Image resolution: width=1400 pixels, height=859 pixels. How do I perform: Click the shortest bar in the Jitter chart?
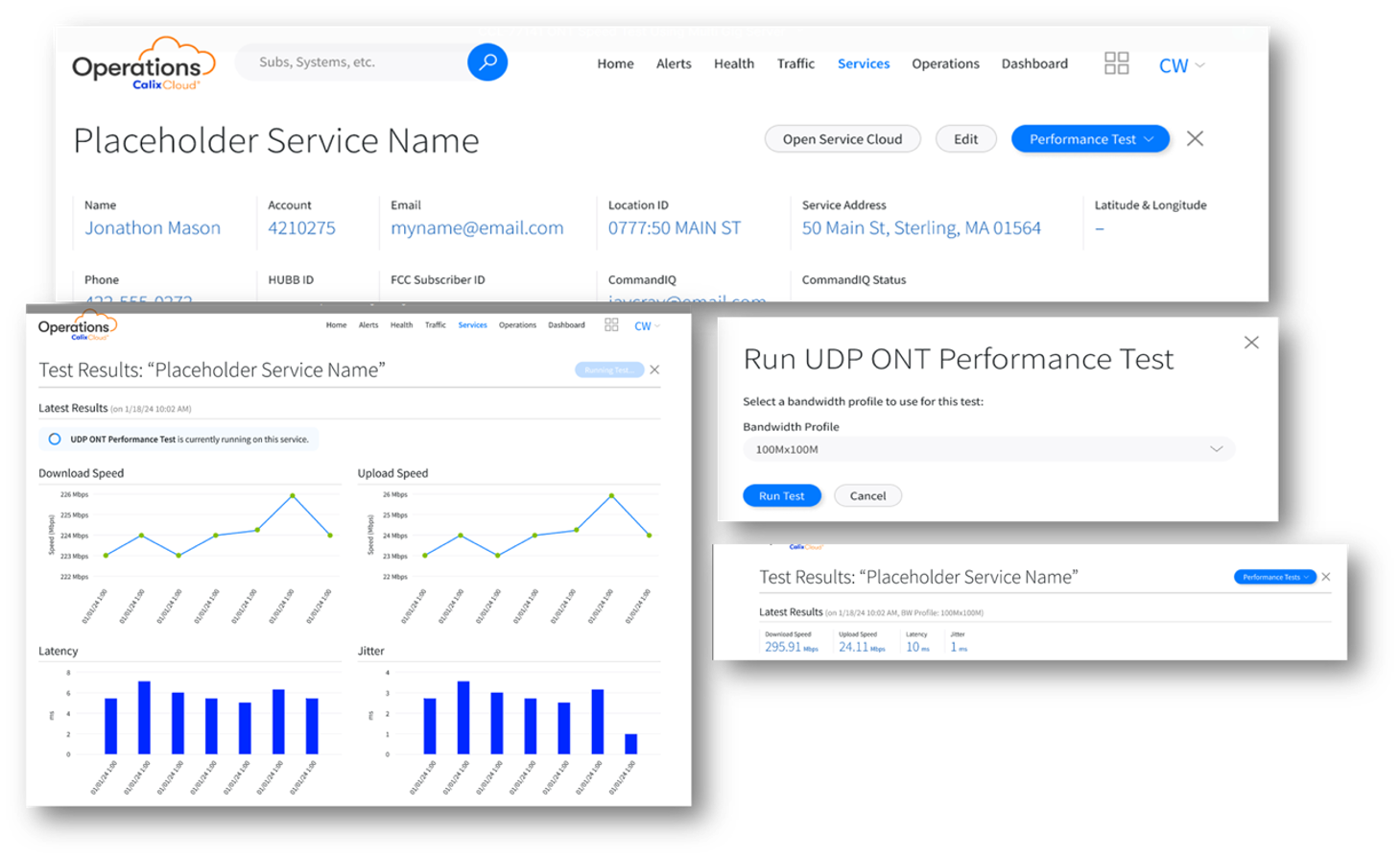point(630,744)
